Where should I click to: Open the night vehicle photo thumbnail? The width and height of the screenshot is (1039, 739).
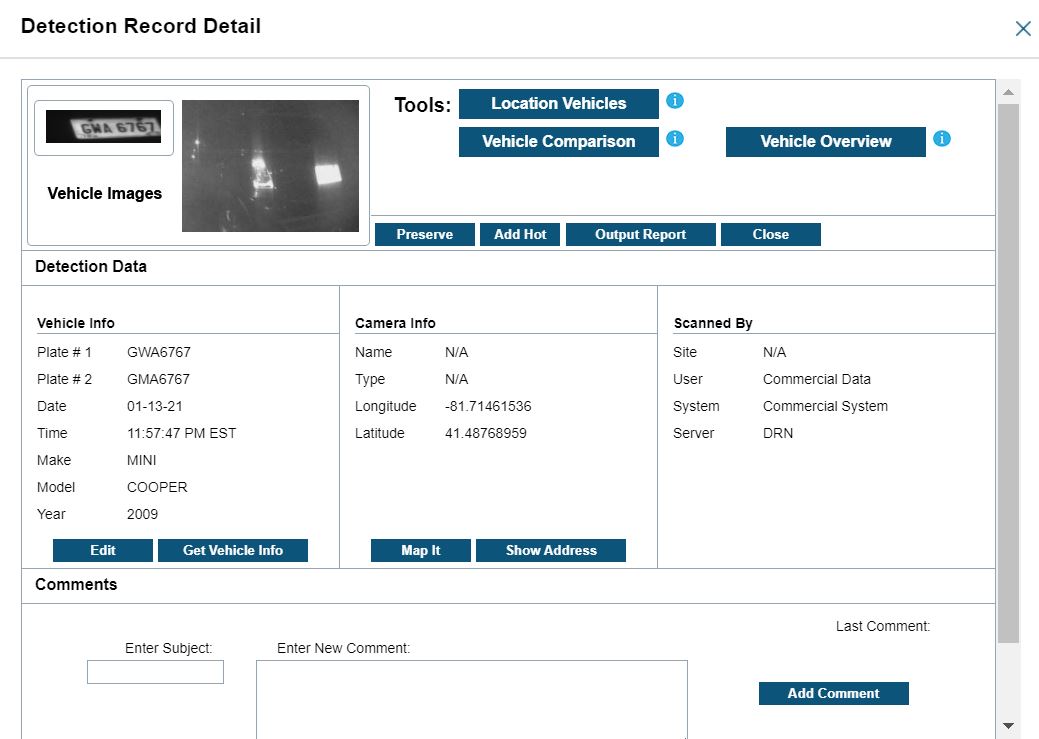(270, 166)
